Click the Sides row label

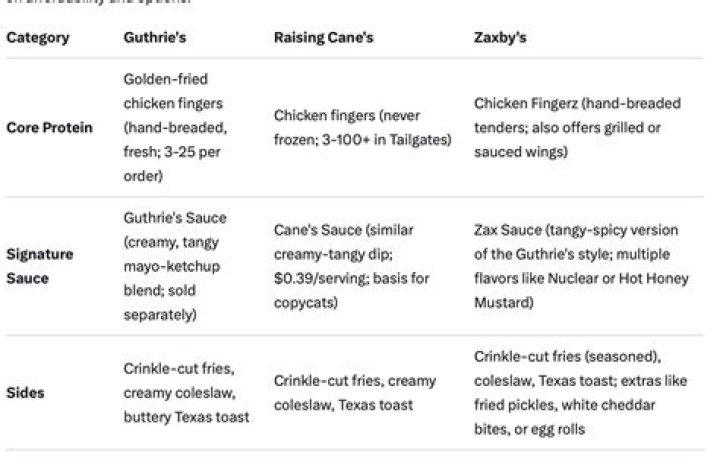pyautogui.click(x=25, y=393)
